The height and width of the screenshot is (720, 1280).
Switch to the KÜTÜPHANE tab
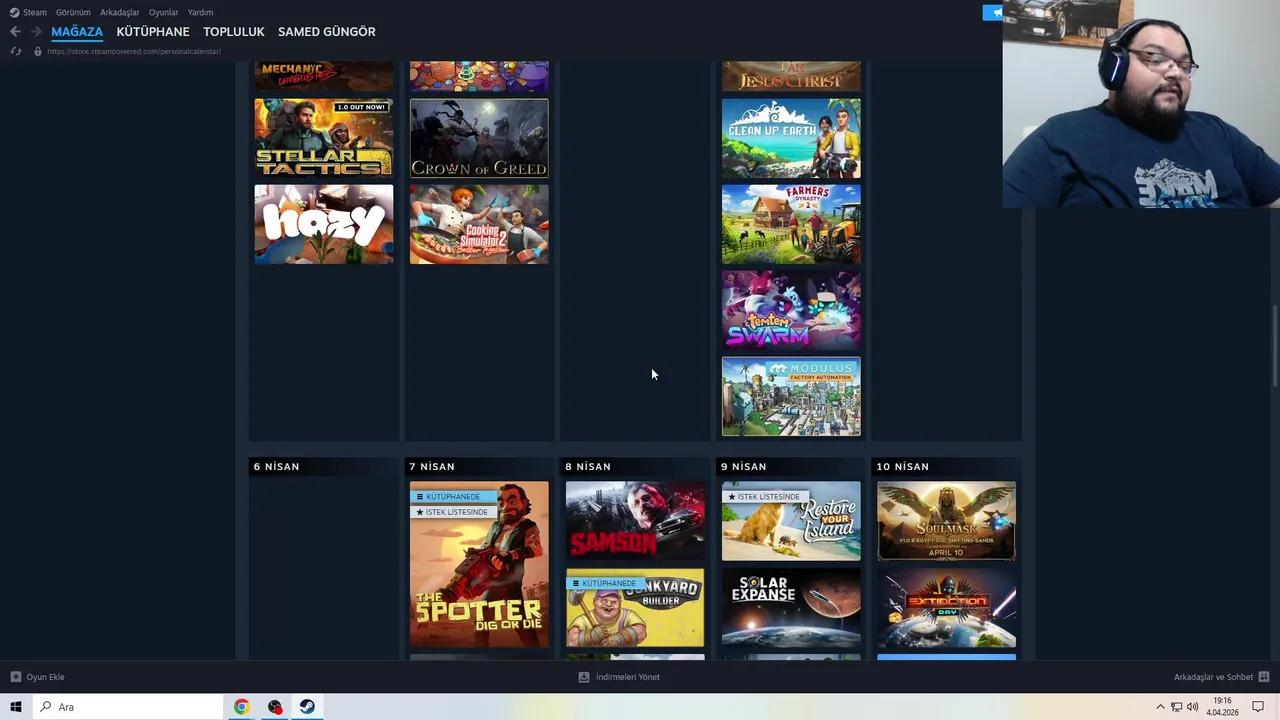(x=153, y=32)
